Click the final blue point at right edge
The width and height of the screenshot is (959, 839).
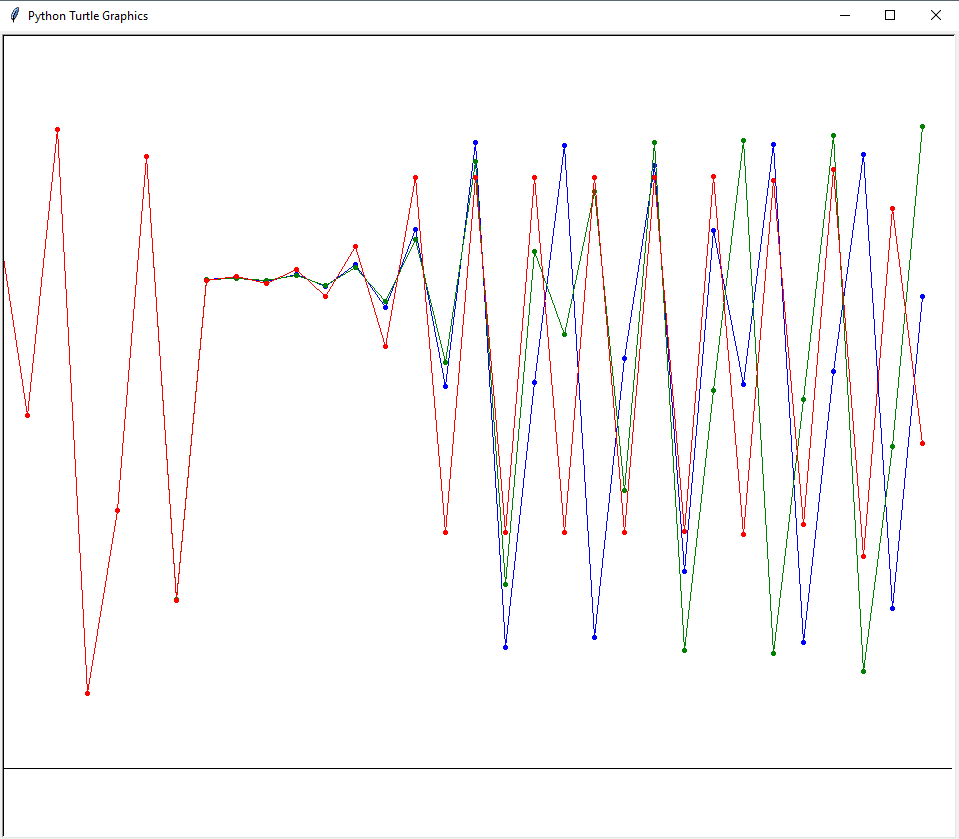pos(922,296)
